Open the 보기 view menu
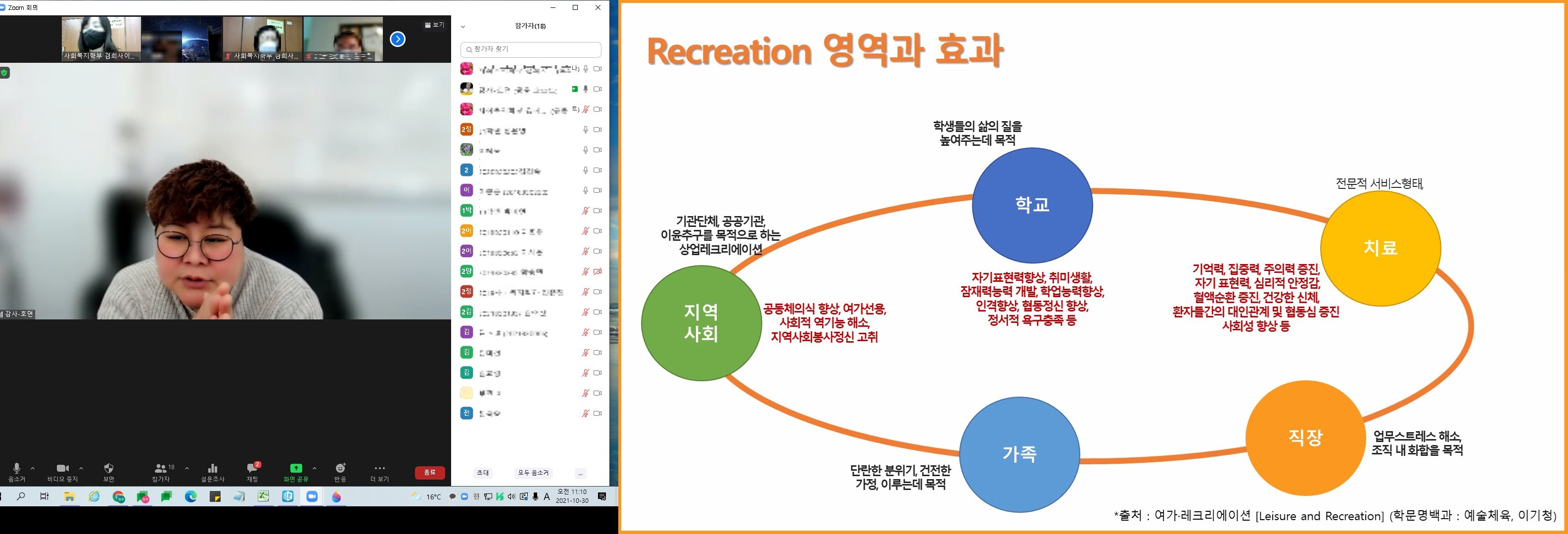This screenshot has width=1568, height=534. pyautogui.click(x=435, y=25)
